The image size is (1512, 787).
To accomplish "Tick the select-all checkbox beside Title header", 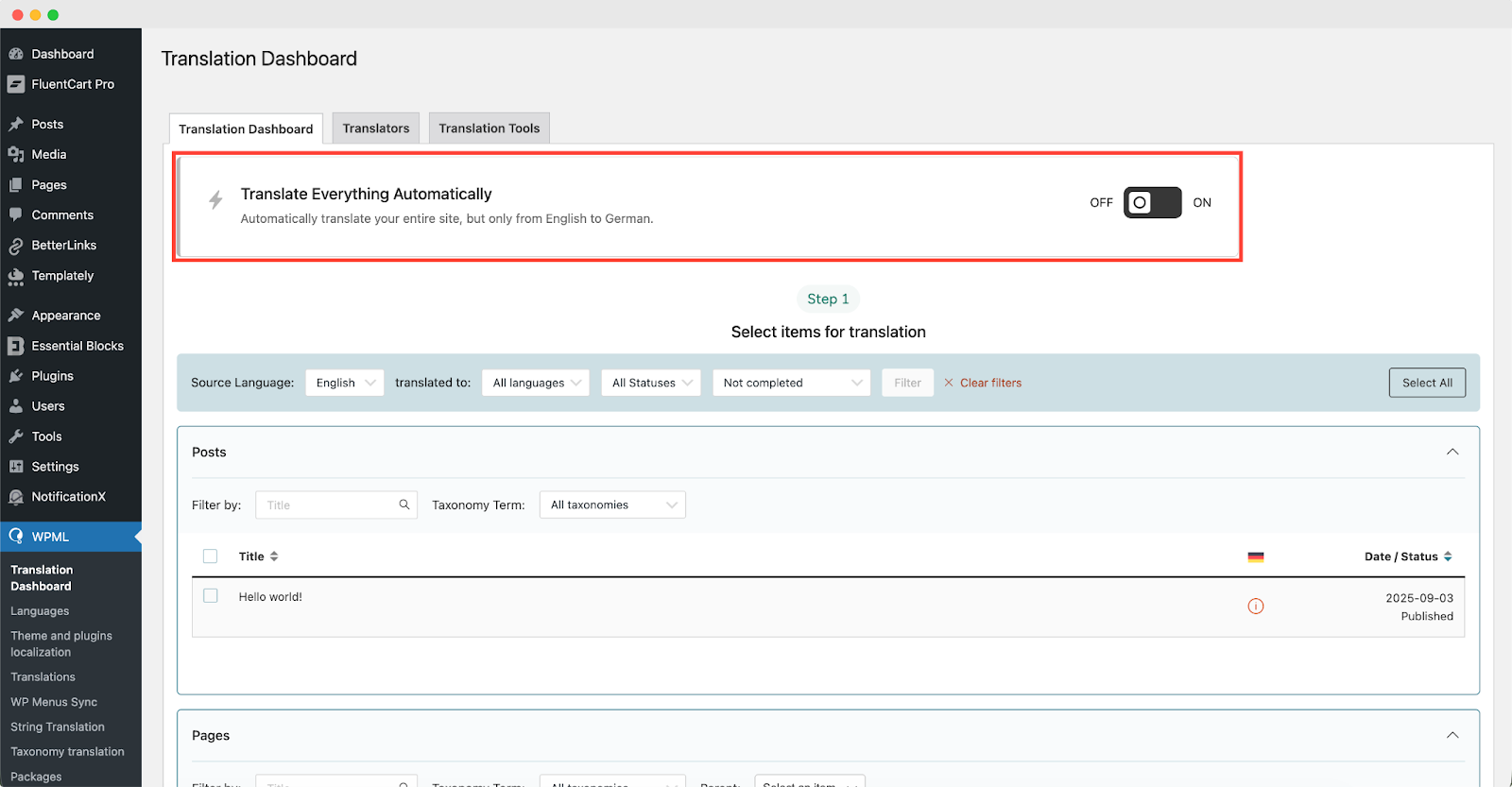I will [x=211, y=556].
